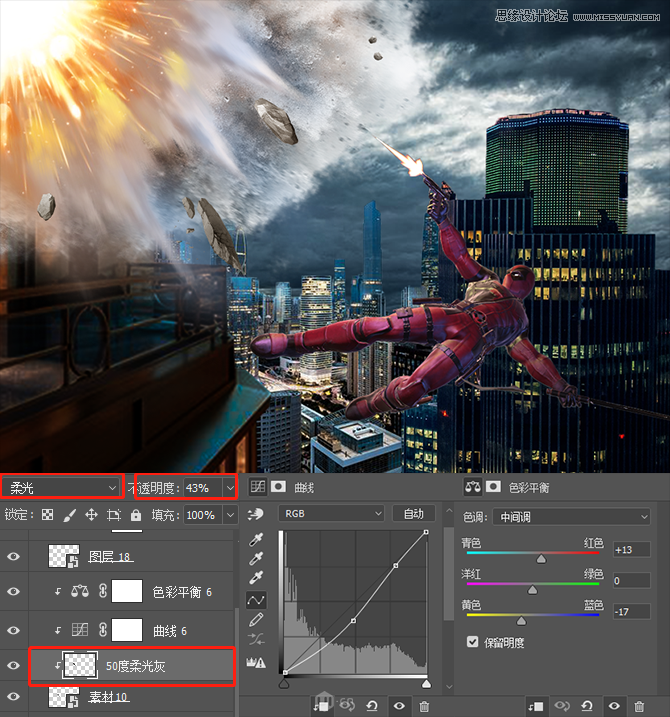
Task: Click the histogram accuracy warning icon
Action: point(256,662)
